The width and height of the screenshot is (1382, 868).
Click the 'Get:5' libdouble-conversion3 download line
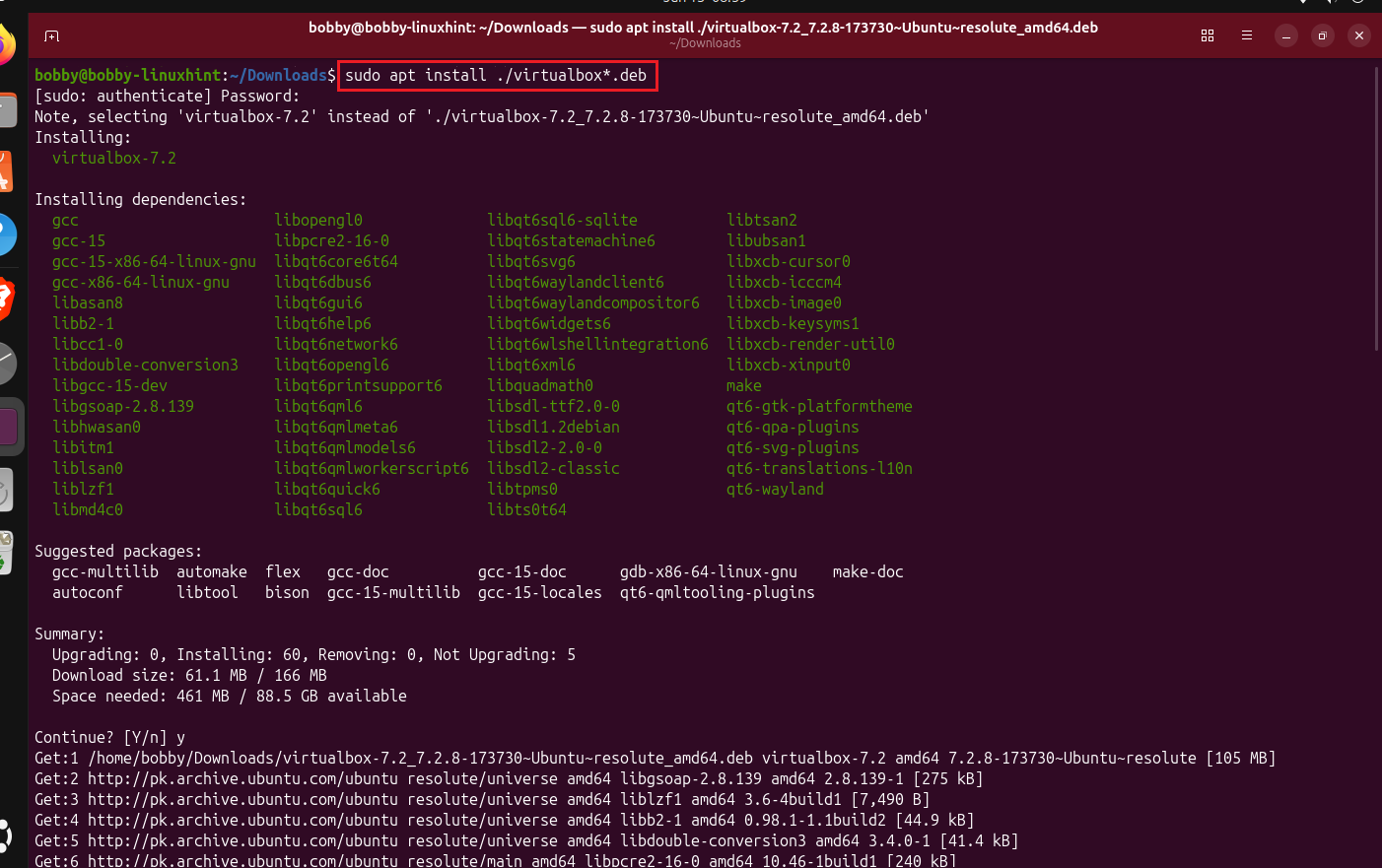point(526,840)
